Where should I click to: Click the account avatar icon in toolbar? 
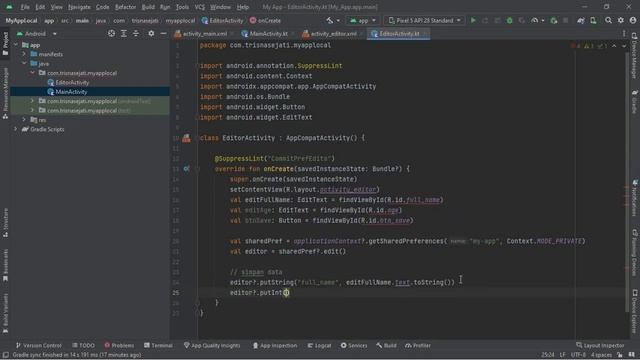[633, 20]
